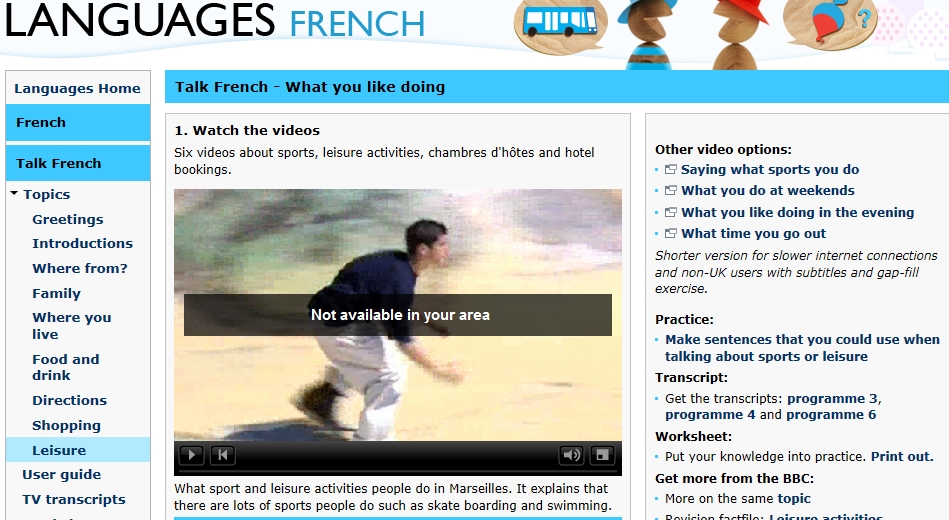Click the video progress bar
Screen dimensions: 949x520
pos(398,470)
